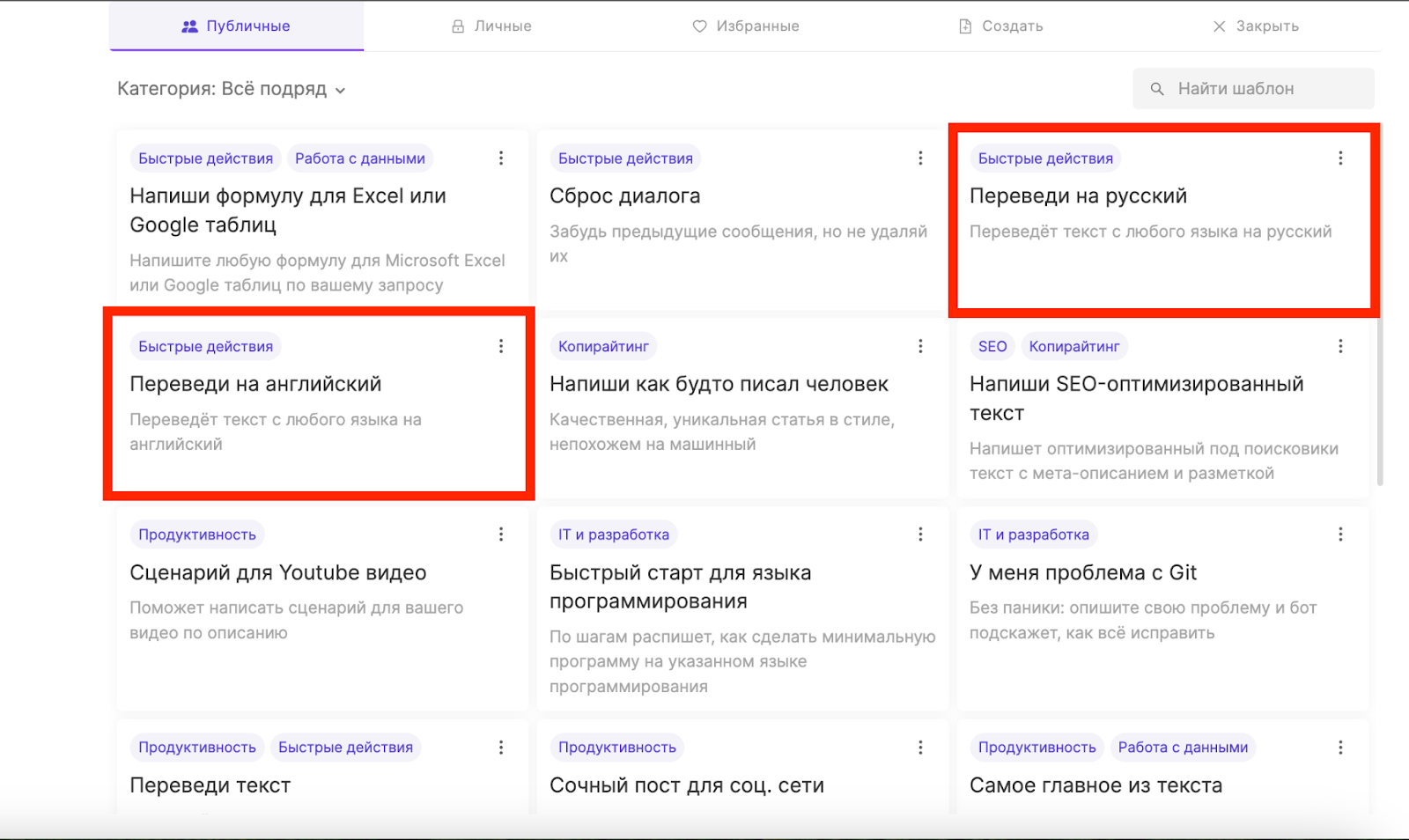
Task: Select the "Копирайтинг" tag on human-writing card
Action: tap(603, 346)
